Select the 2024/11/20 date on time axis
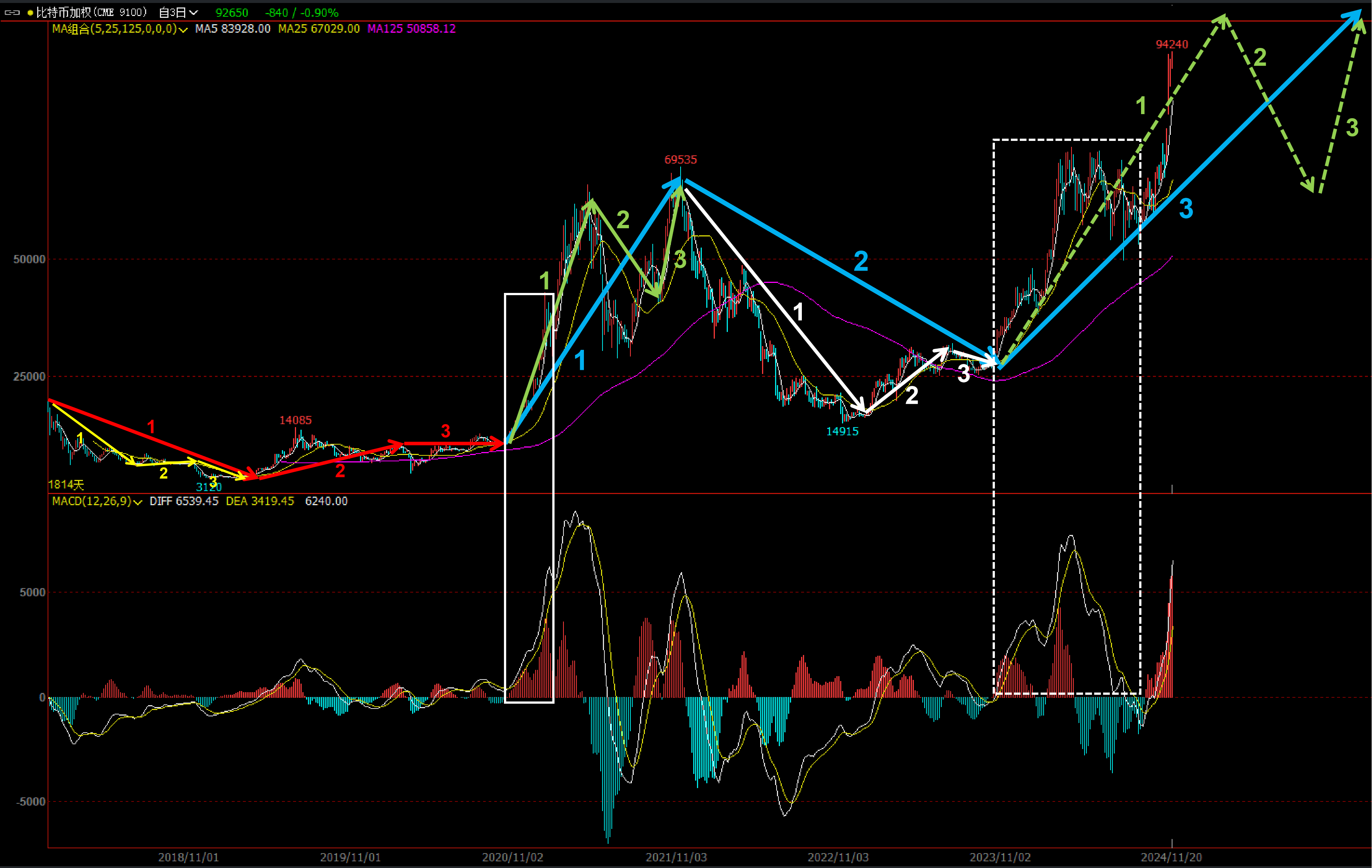The width and height of the screenshot is (1372, 868). [1171, 857]
